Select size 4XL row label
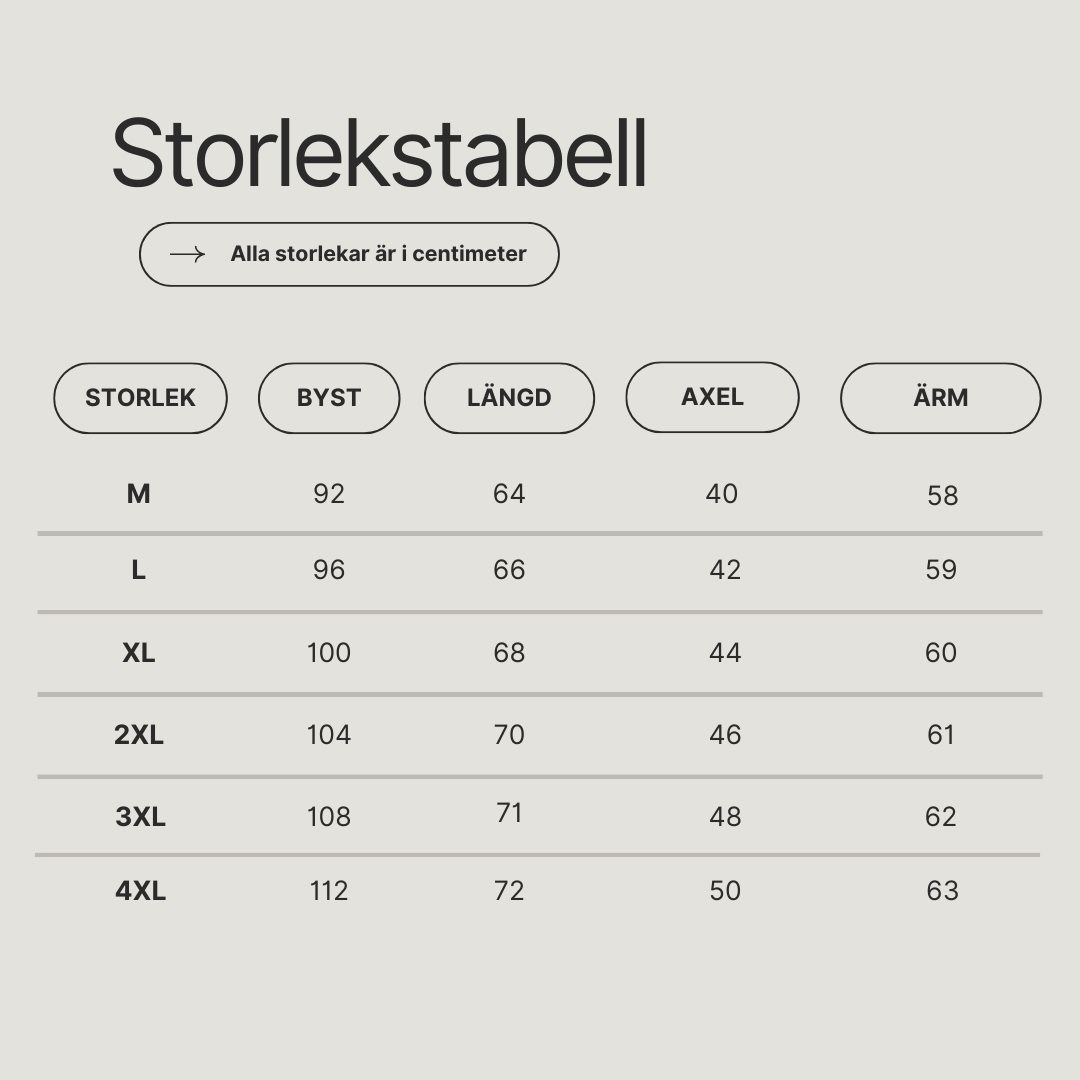The width and height of the screenshot is (1080, 1080). pos(141,891)
